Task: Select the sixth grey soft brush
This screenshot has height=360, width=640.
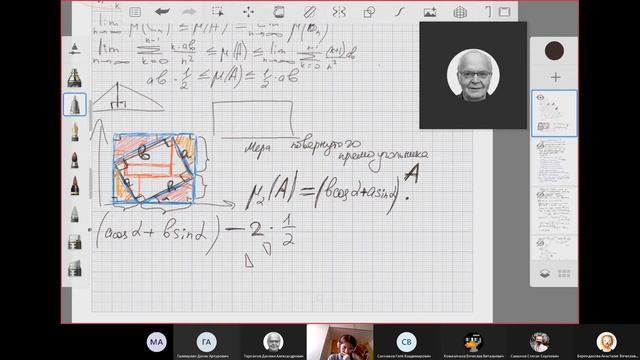Action: [75, 214]
